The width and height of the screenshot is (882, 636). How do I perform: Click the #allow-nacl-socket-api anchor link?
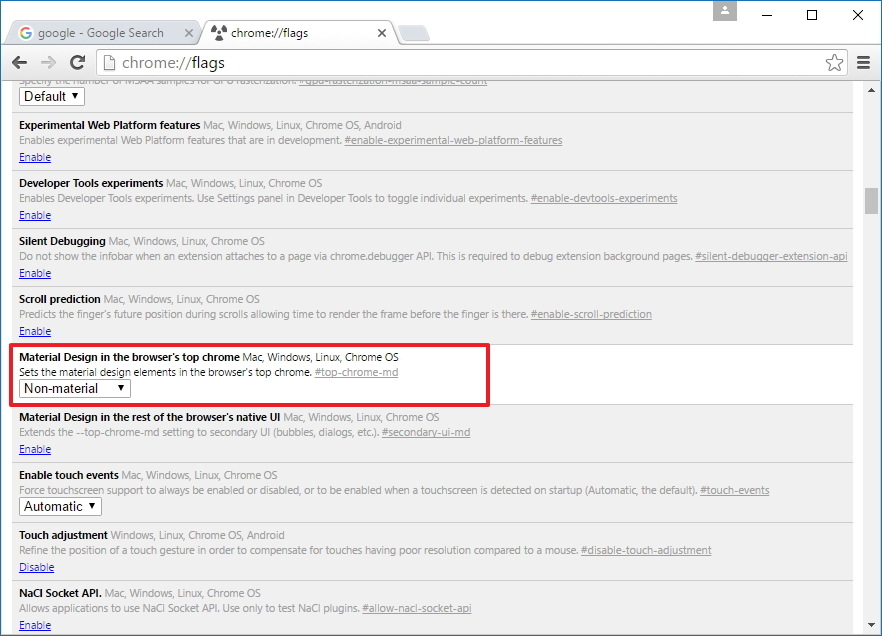(x=417, y=608)
